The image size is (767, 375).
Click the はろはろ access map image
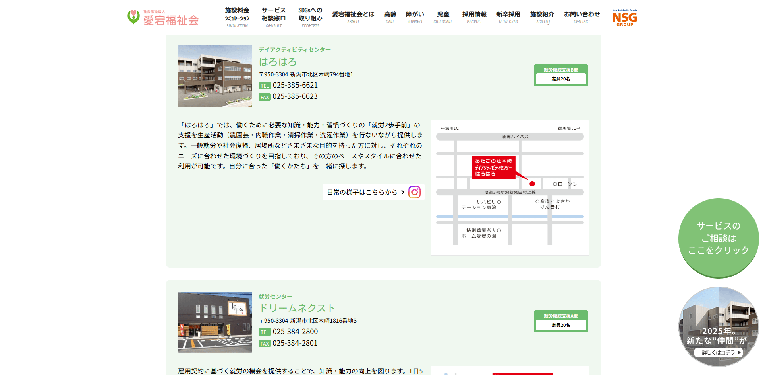click(x=510, y=187)
